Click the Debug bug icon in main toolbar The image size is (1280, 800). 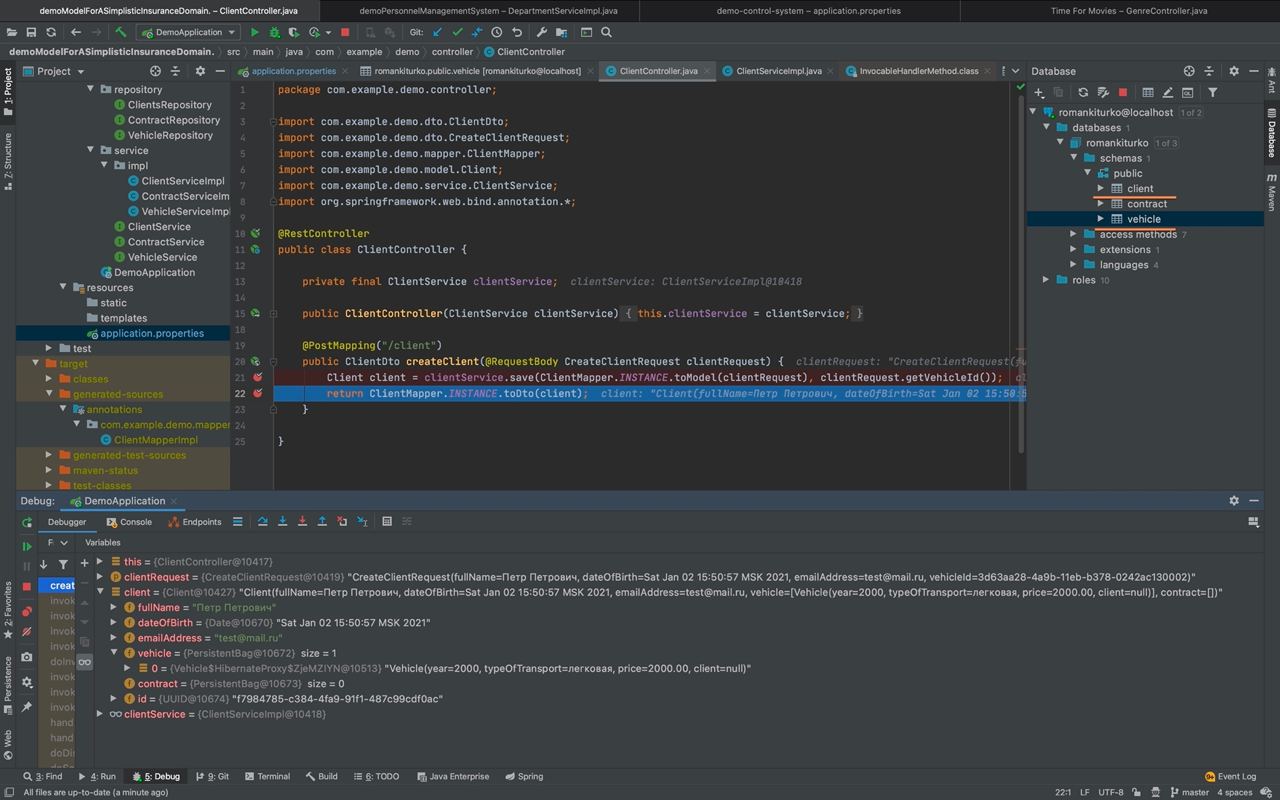pos(274,32)
